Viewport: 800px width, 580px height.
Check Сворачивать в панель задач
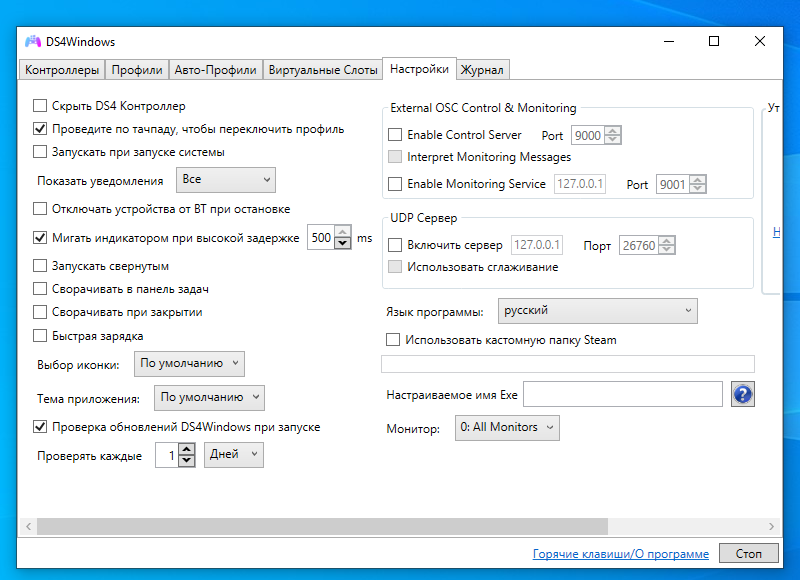click(40, 289)
